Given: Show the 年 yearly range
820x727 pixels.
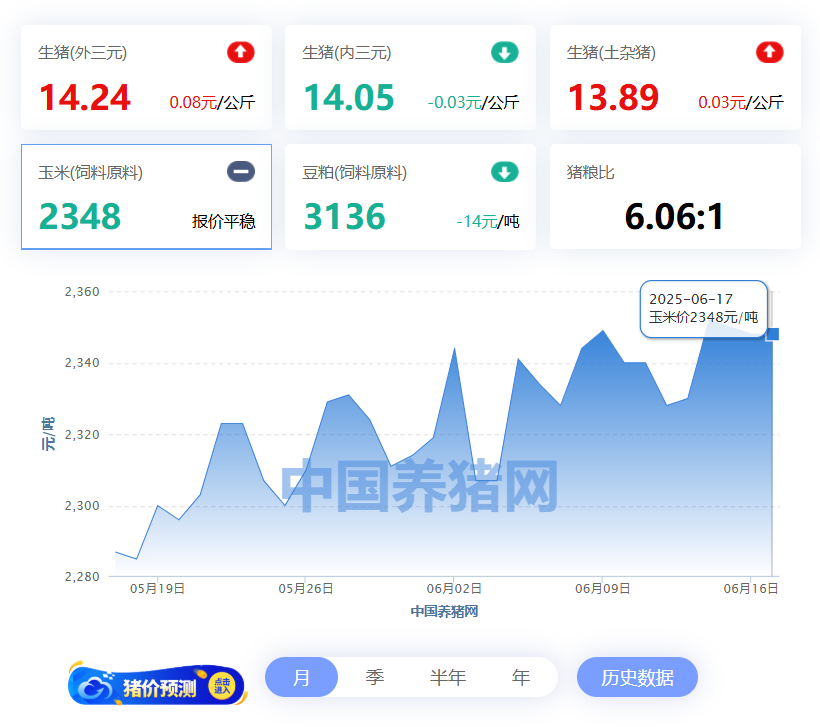Looking at the screenshot, I should coord(521,677).
